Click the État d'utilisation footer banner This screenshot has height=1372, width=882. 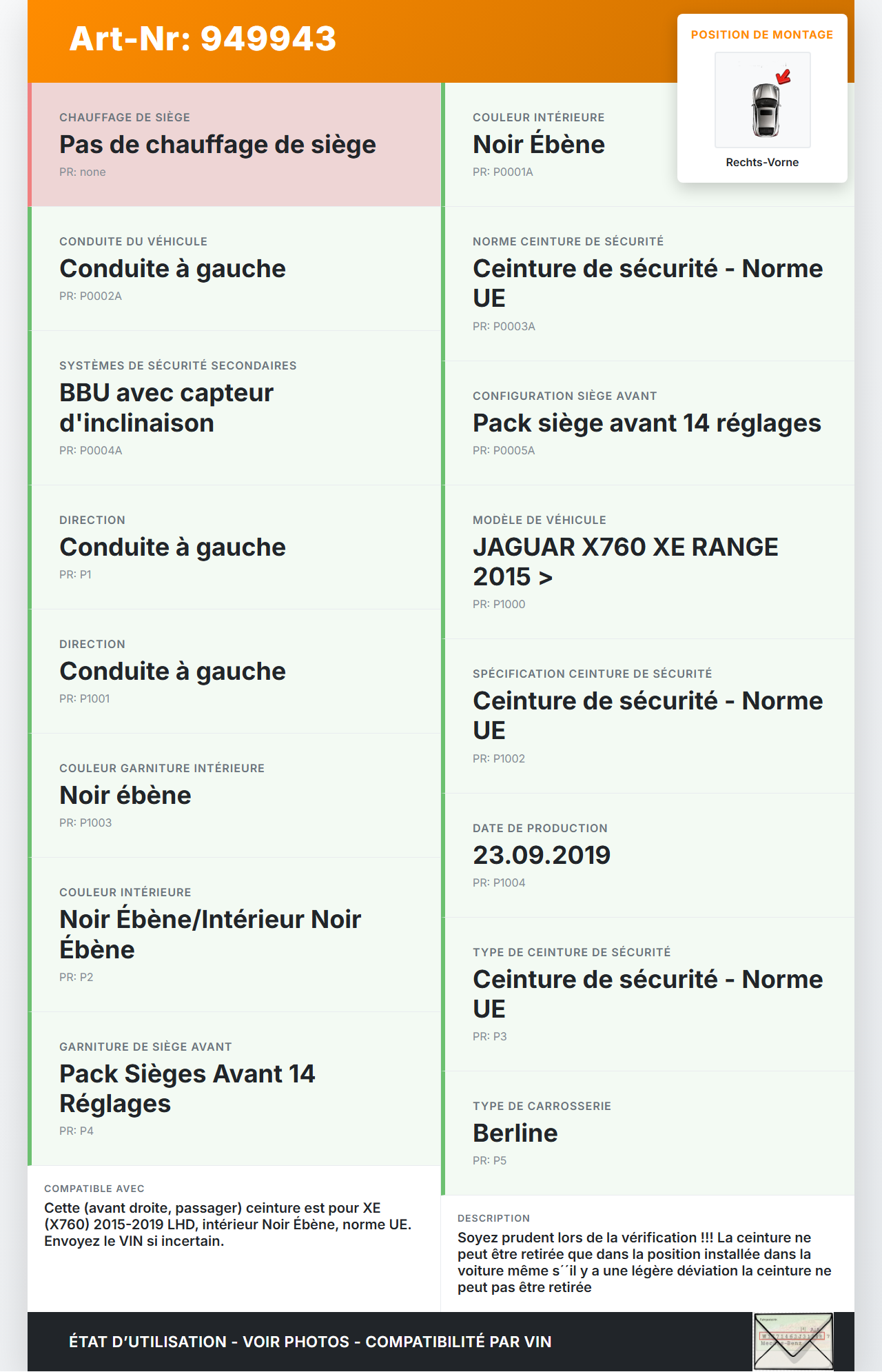coord(310,1342)
